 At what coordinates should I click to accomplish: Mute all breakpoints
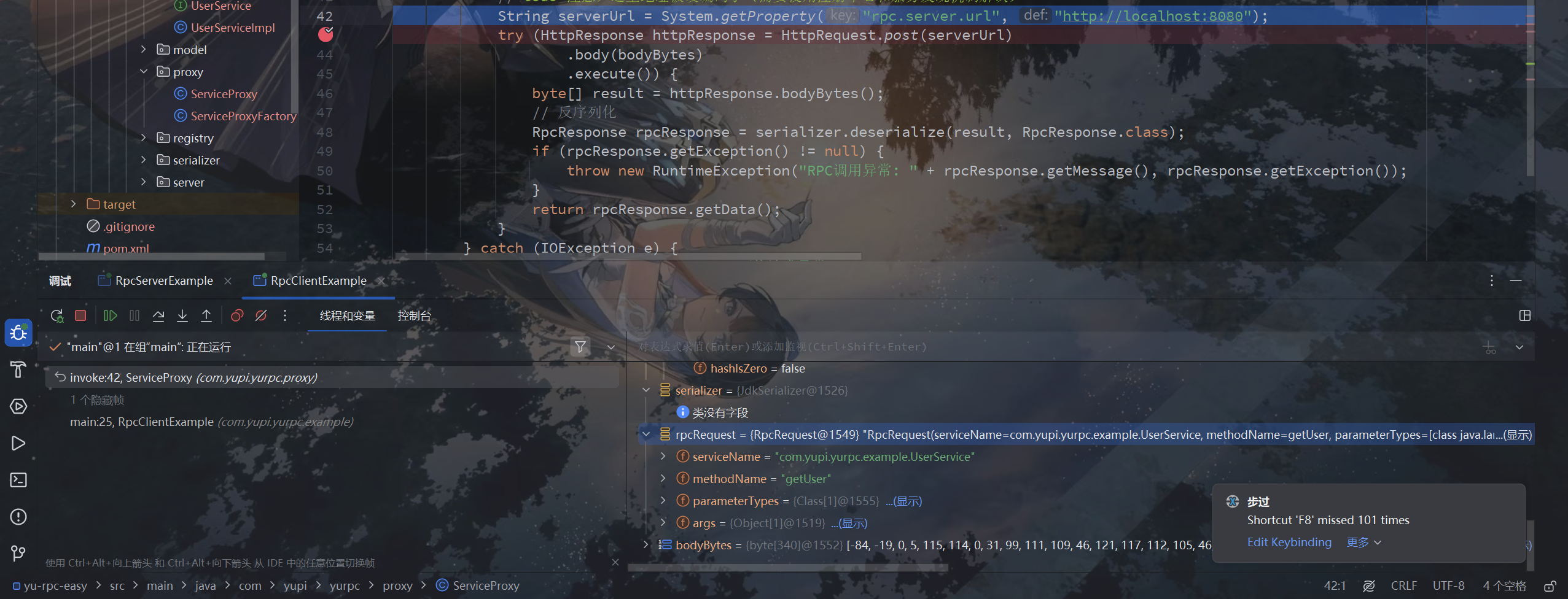click(261, 315)
